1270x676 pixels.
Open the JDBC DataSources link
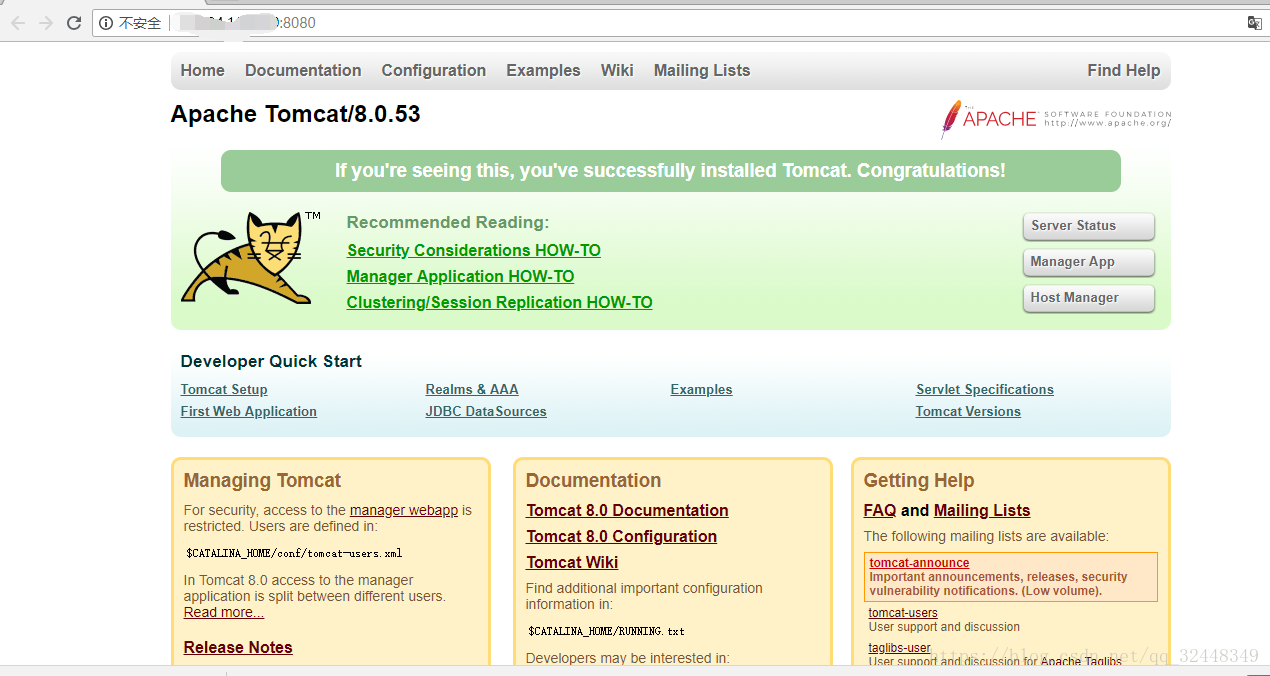[x=486, y=411]
